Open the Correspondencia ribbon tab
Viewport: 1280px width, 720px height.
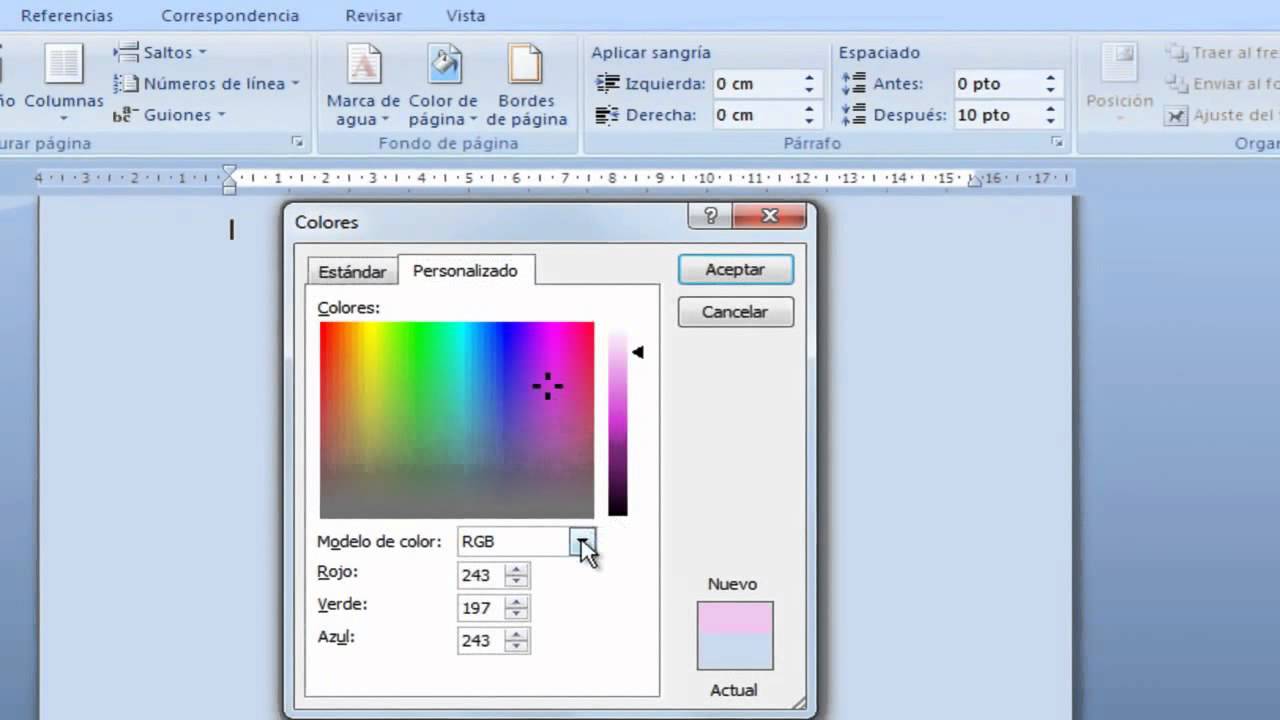230,16
